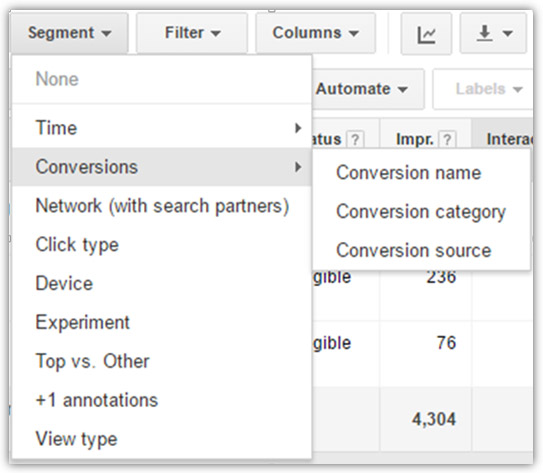Expand the Time submenu arrow

click(297, 128)
